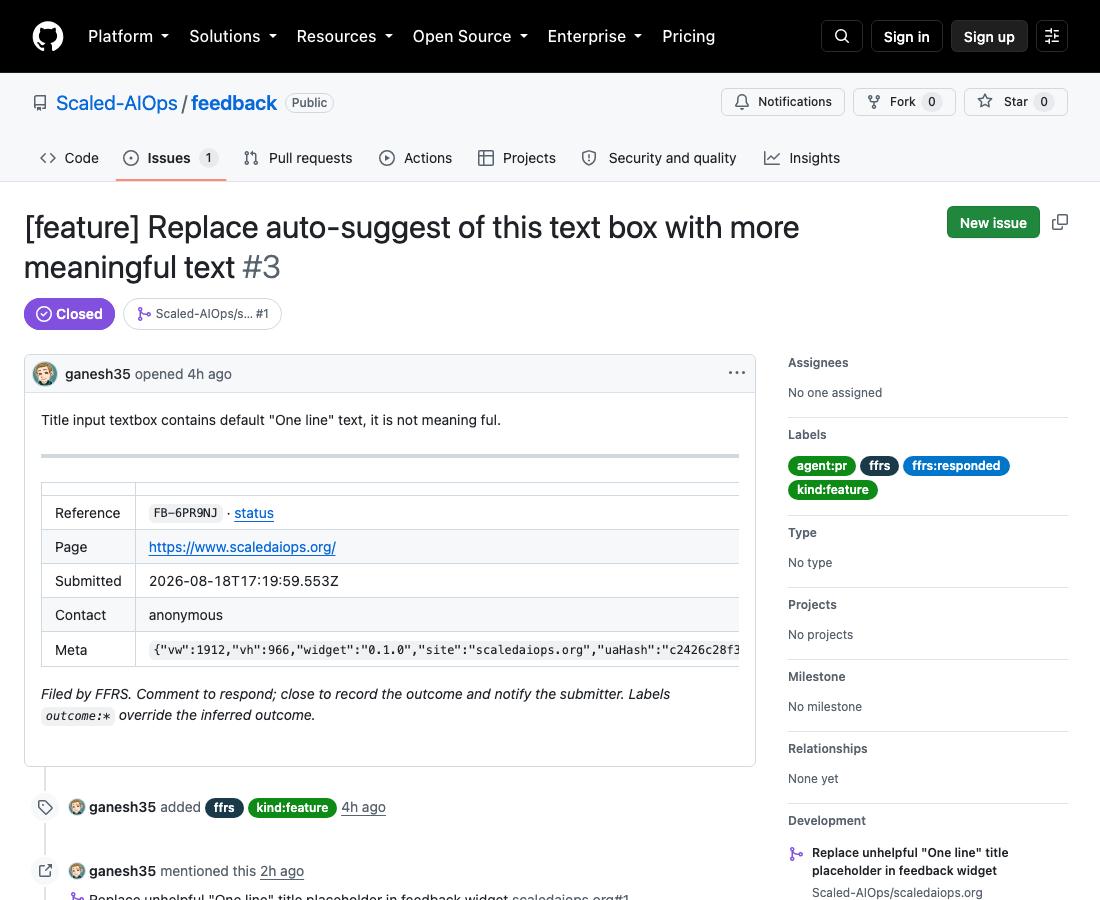Click ganesh35 username in 'mentioned this' event
Image resolution: width=1100 pixels, height=900 pixels.
click(x=122, y=871)
